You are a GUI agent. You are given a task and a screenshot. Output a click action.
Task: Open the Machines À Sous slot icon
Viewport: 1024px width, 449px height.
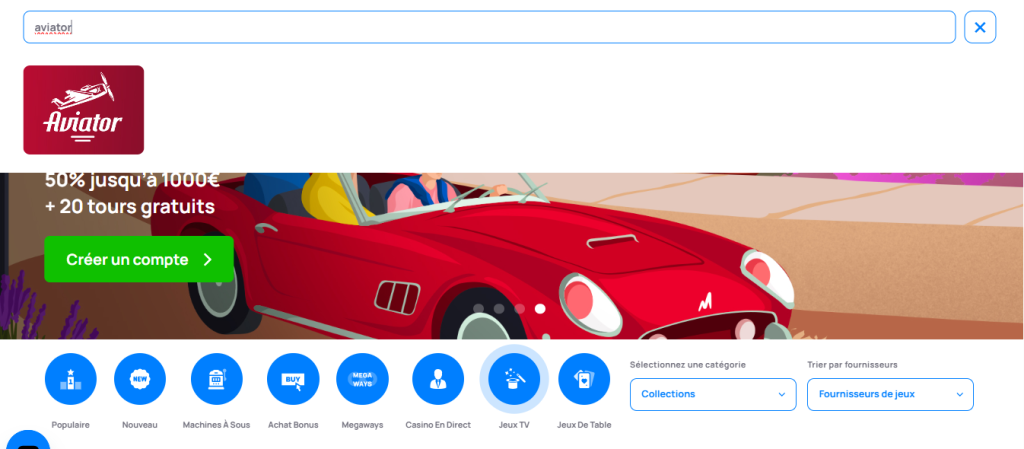coord(216,379)
